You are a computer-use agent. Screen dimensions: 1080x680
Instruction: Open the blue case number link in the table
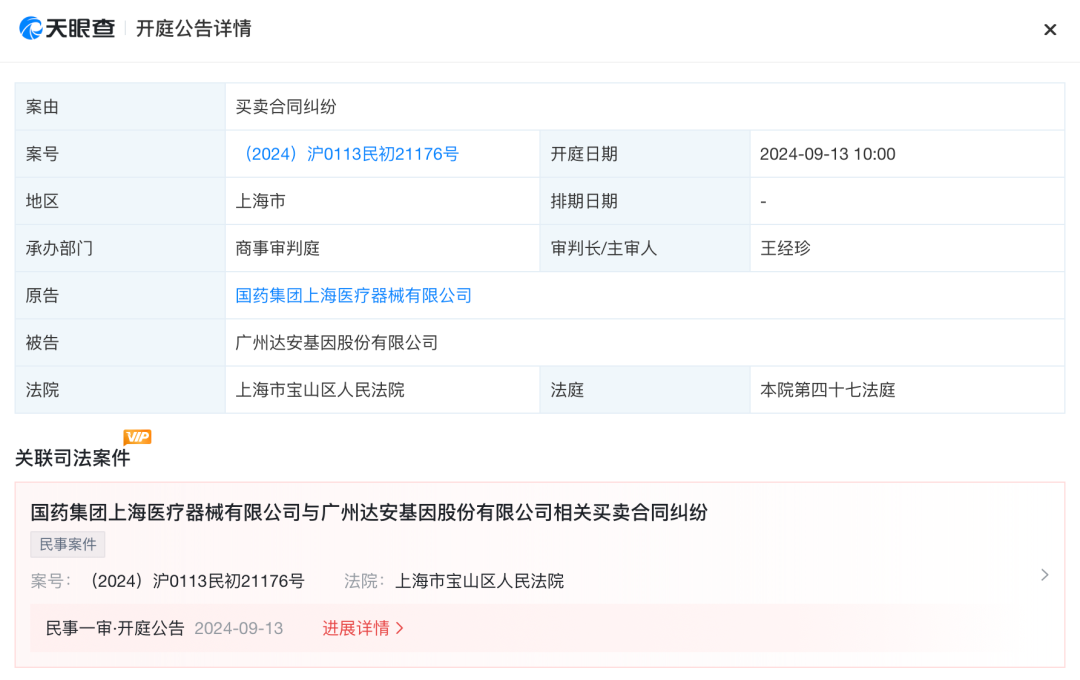(347, 154)
